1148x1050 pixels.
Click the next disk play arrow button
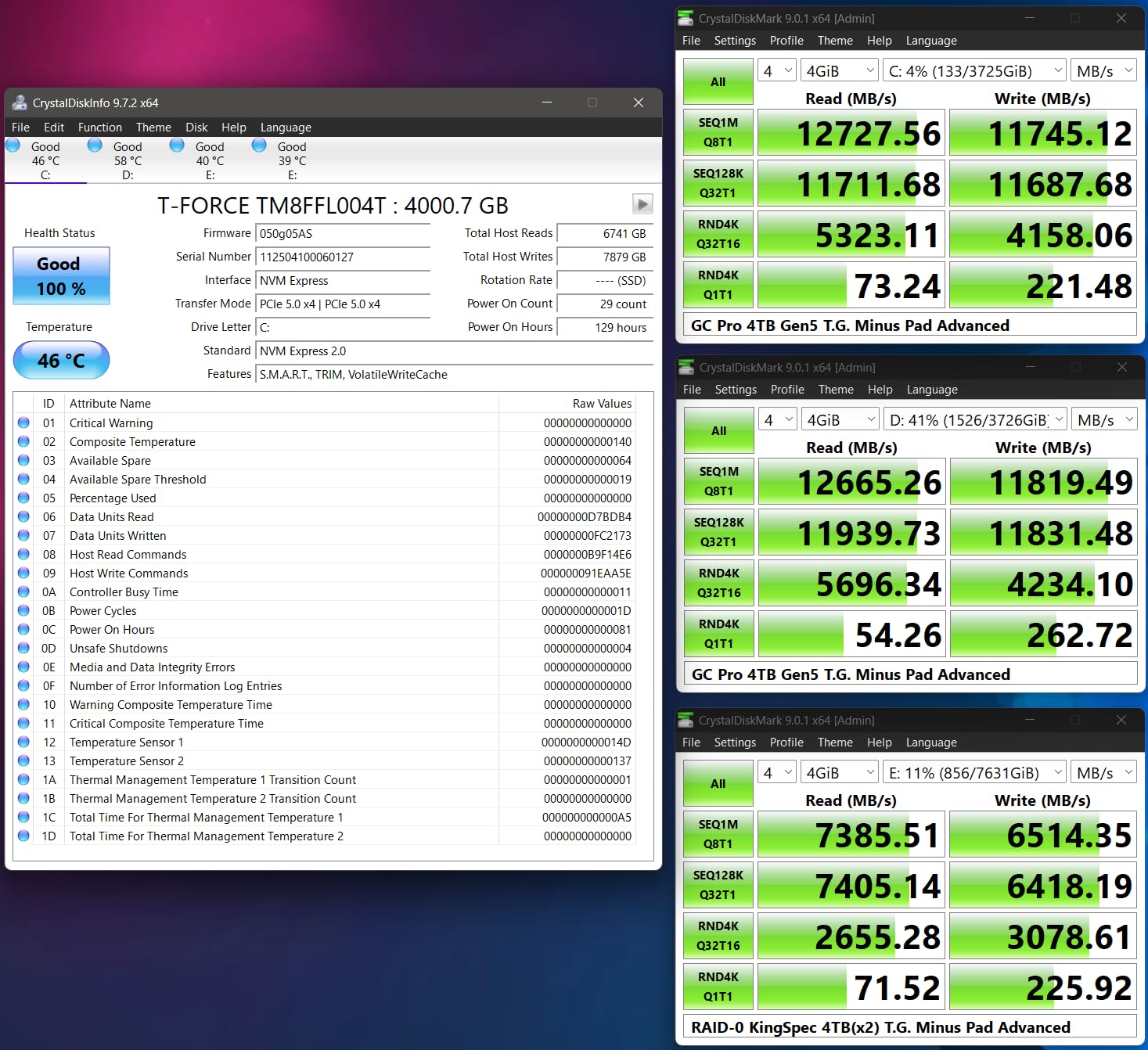click(x=642, y=204)
